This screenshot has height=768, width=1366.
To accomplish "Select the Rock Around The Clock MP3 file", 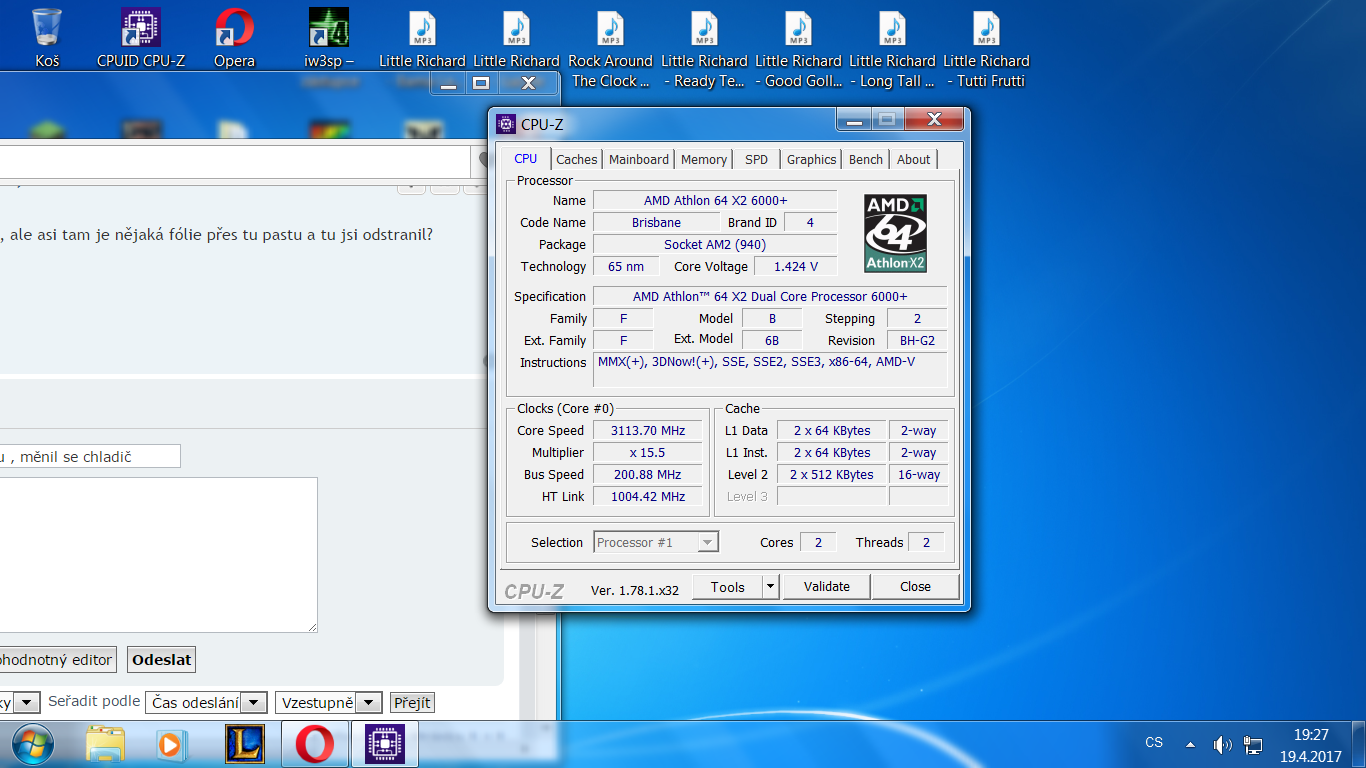I will coord(611,48).
